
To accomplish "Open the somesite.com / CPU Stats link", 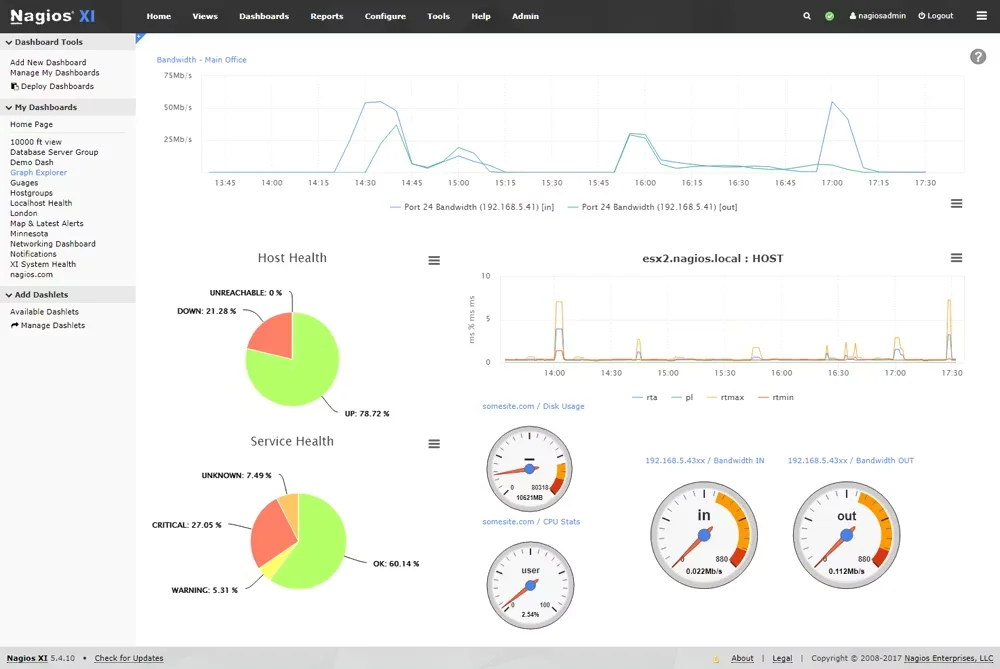I will tap(529, 521).
